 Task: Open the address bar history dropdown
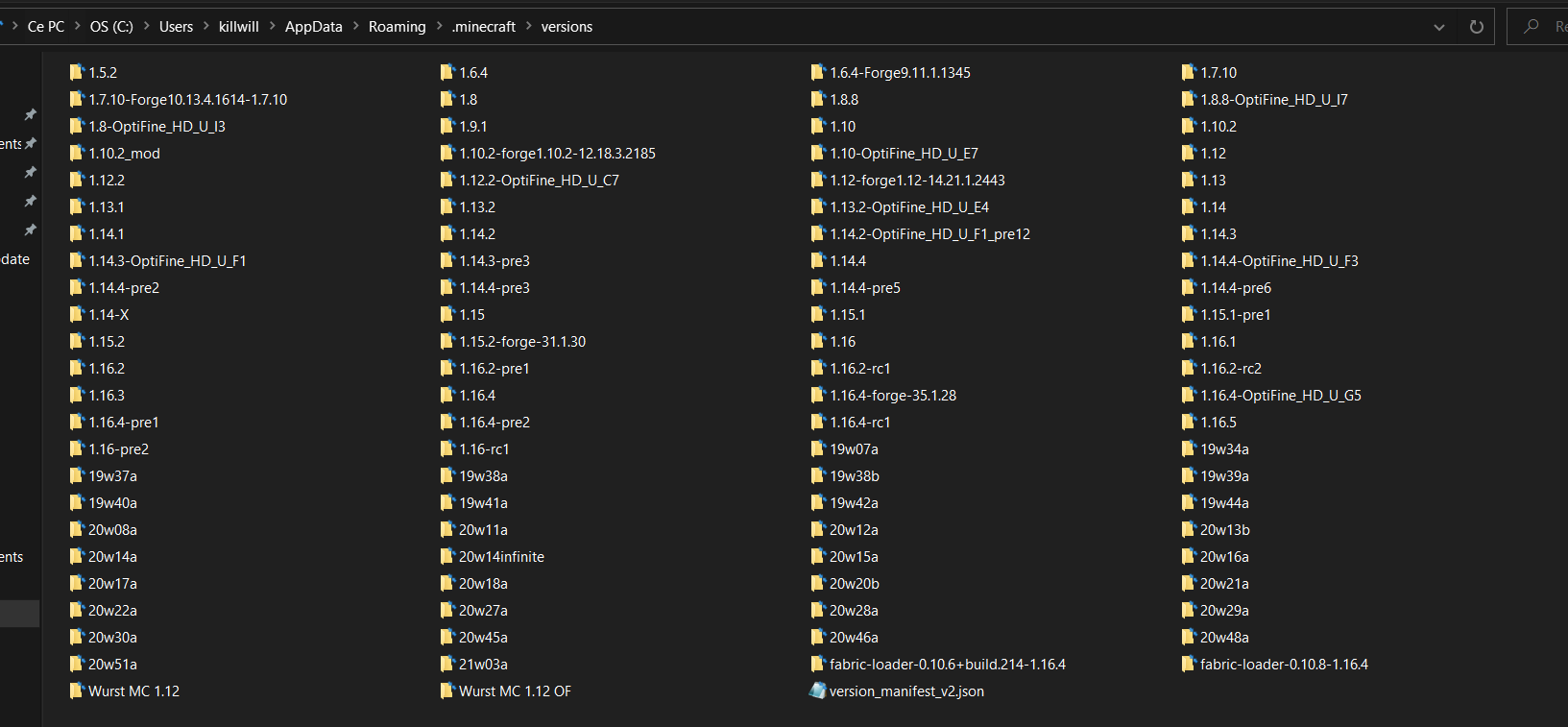pos(1438,27)
